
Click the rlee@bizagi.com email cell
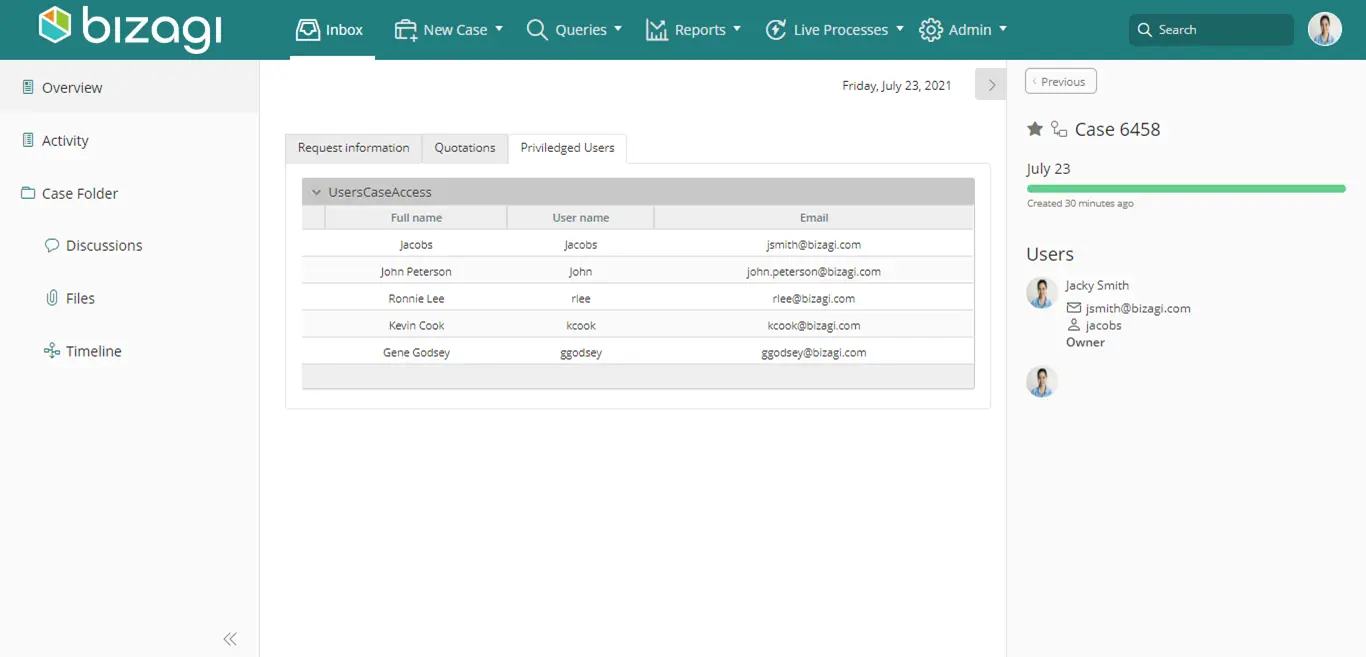814,298
